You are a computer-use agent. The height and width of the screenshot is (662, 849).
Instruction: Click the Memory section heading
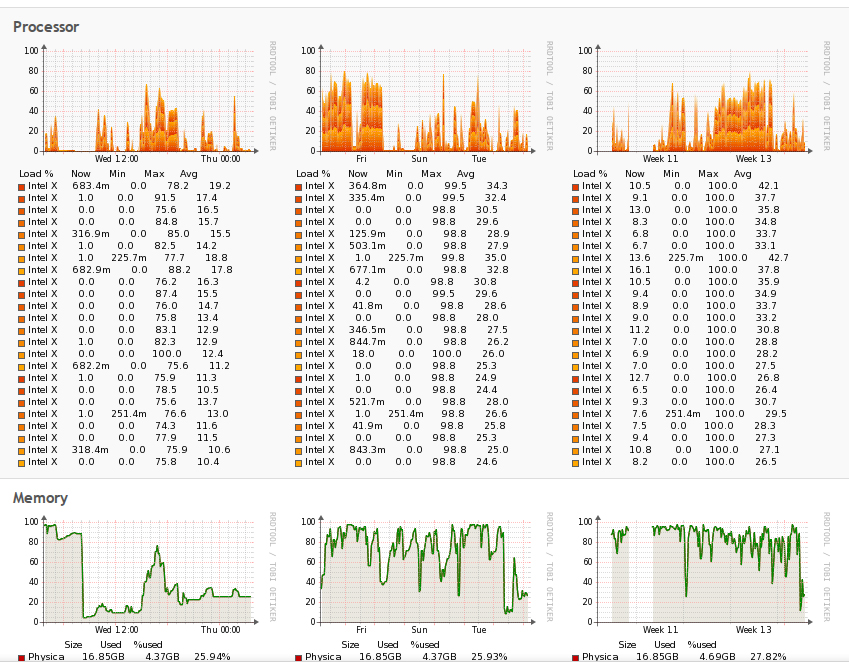(x=40, y=498)
